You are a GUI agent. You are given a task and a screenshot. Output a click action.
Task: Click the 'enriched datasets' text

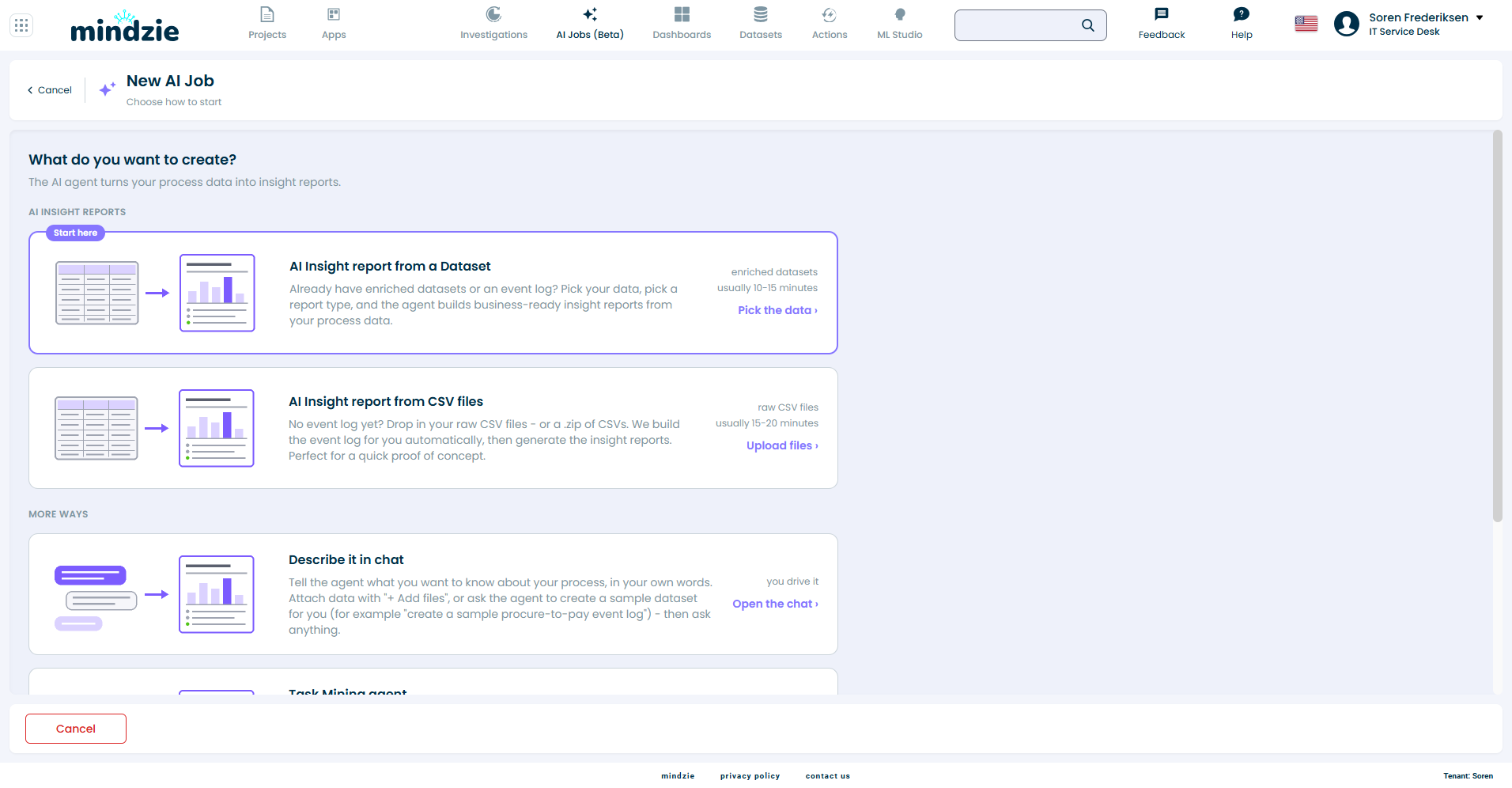click(x=774, y=272)
